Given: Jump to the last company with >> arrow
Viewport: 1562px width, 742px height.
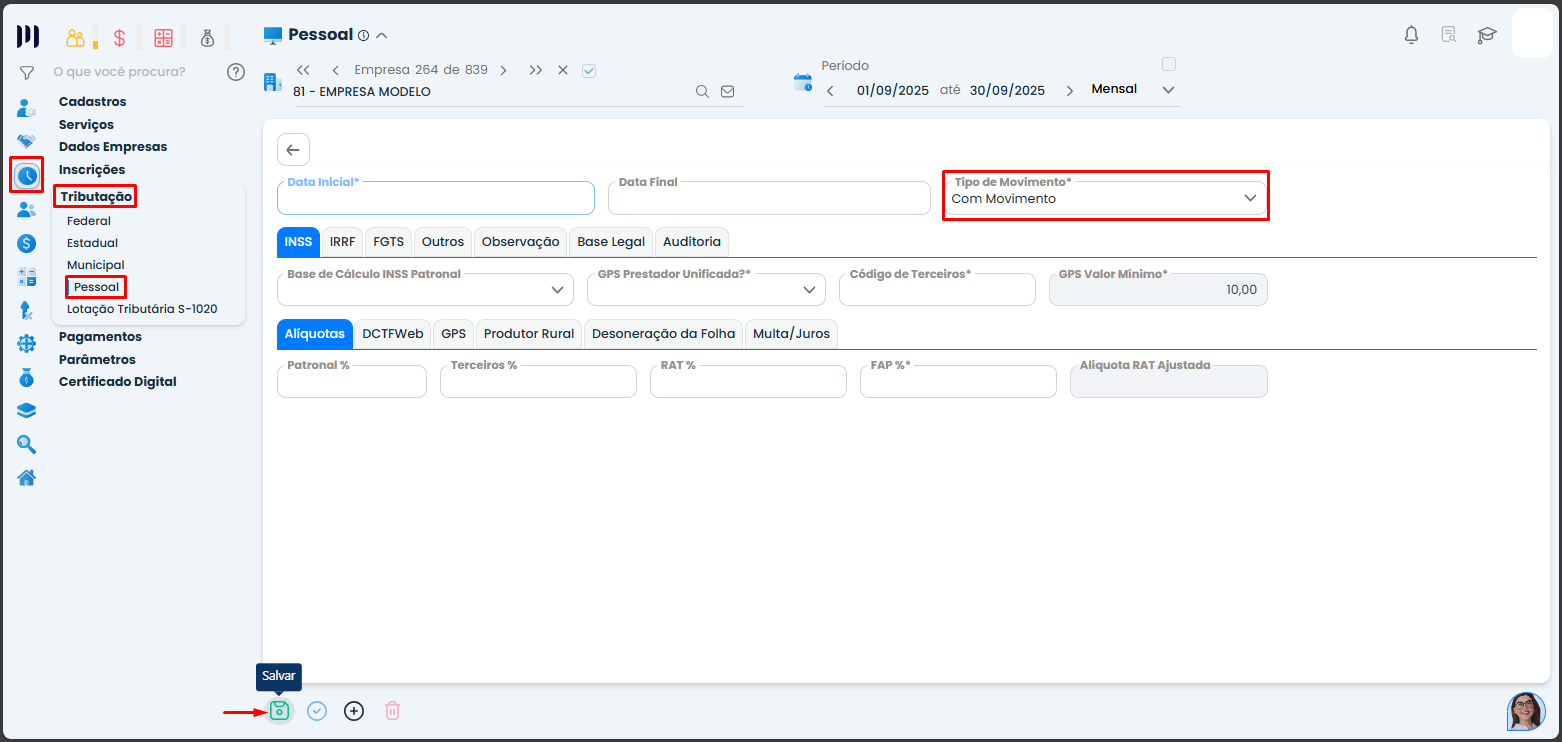Looking at the screenshot, I should pos(536,70).
